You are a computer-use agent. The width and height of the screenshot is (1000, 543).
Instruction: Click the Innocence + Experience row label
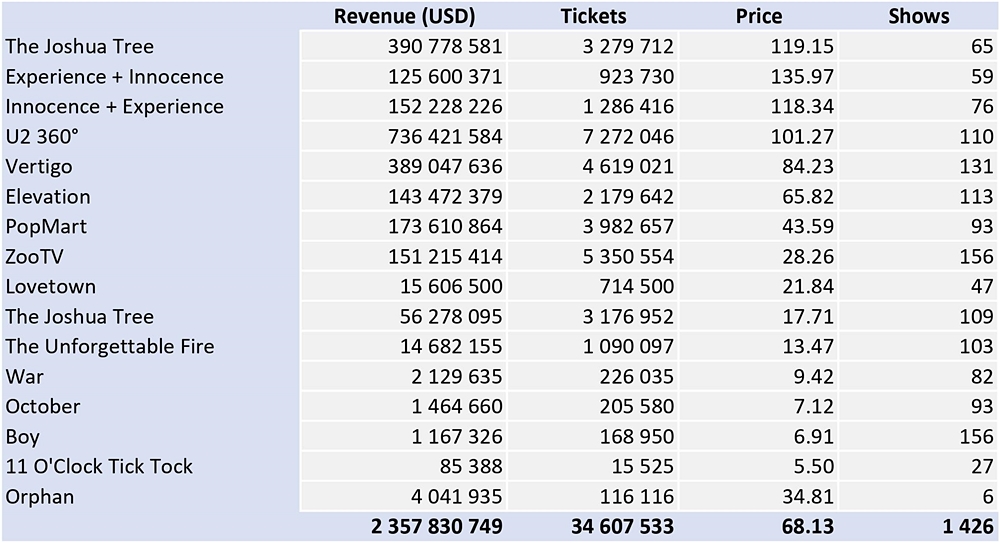pos(115,107)
